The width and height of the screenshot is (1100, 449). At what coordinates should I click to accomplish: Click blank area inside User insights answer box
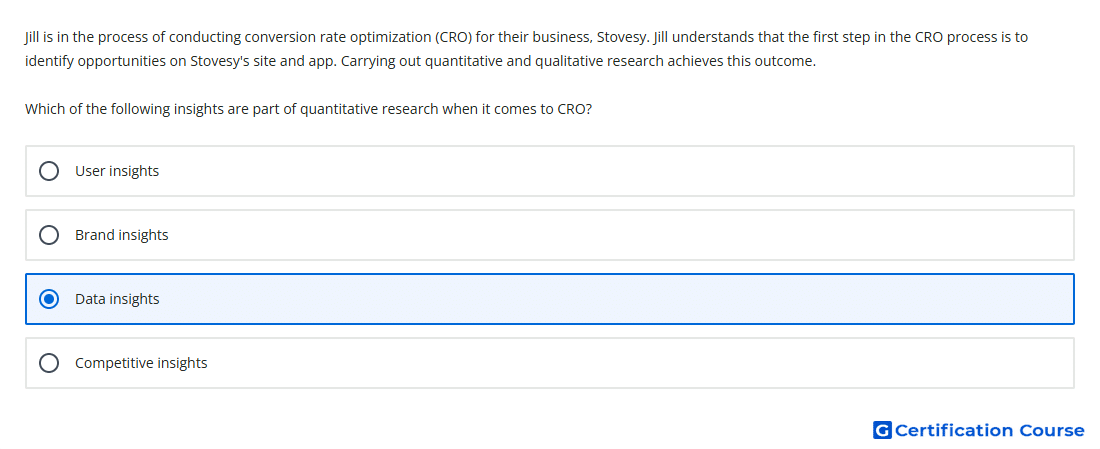pyautogui.click(x=617, y=171)
